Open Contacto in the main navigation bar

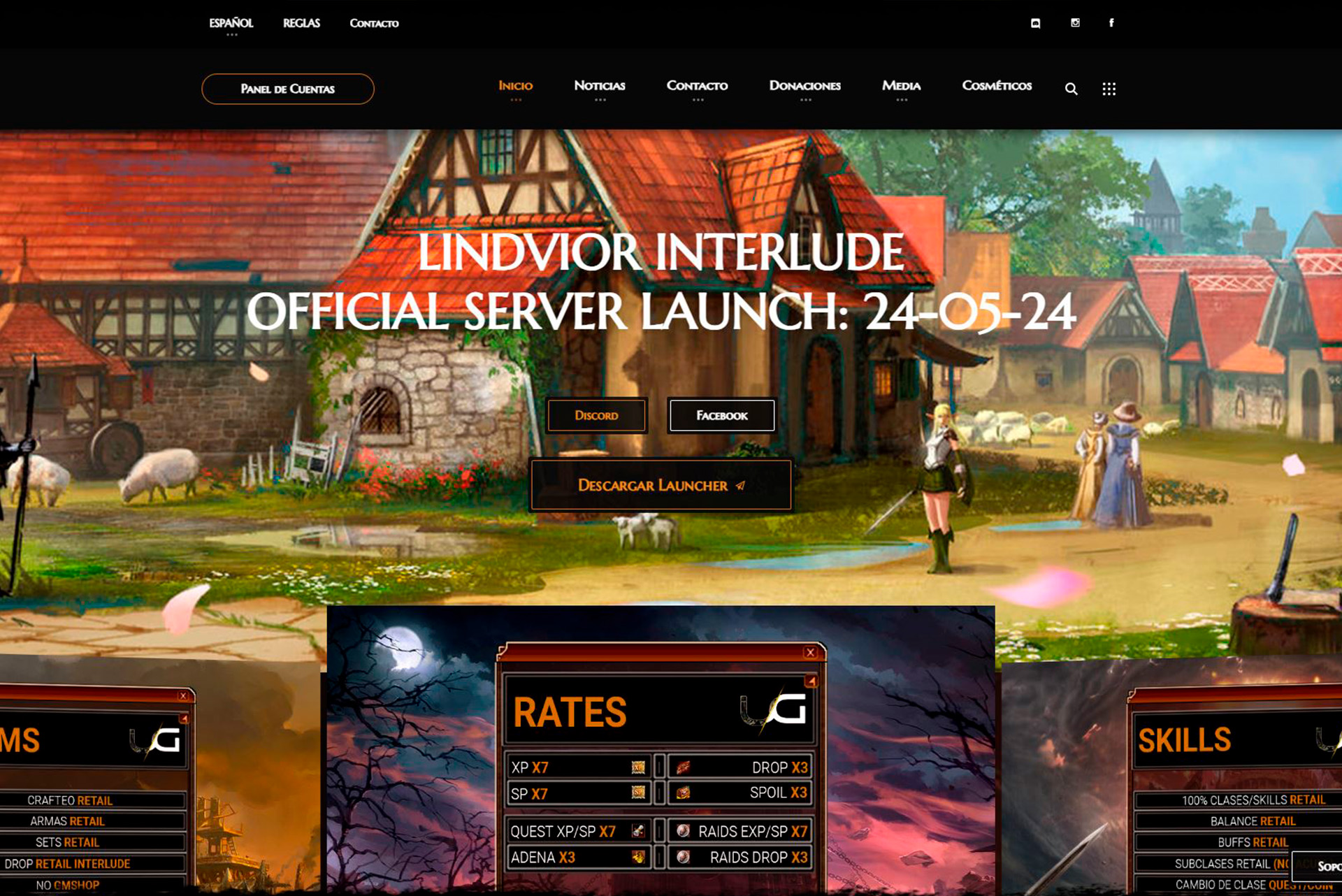click(x=697, y=87)
